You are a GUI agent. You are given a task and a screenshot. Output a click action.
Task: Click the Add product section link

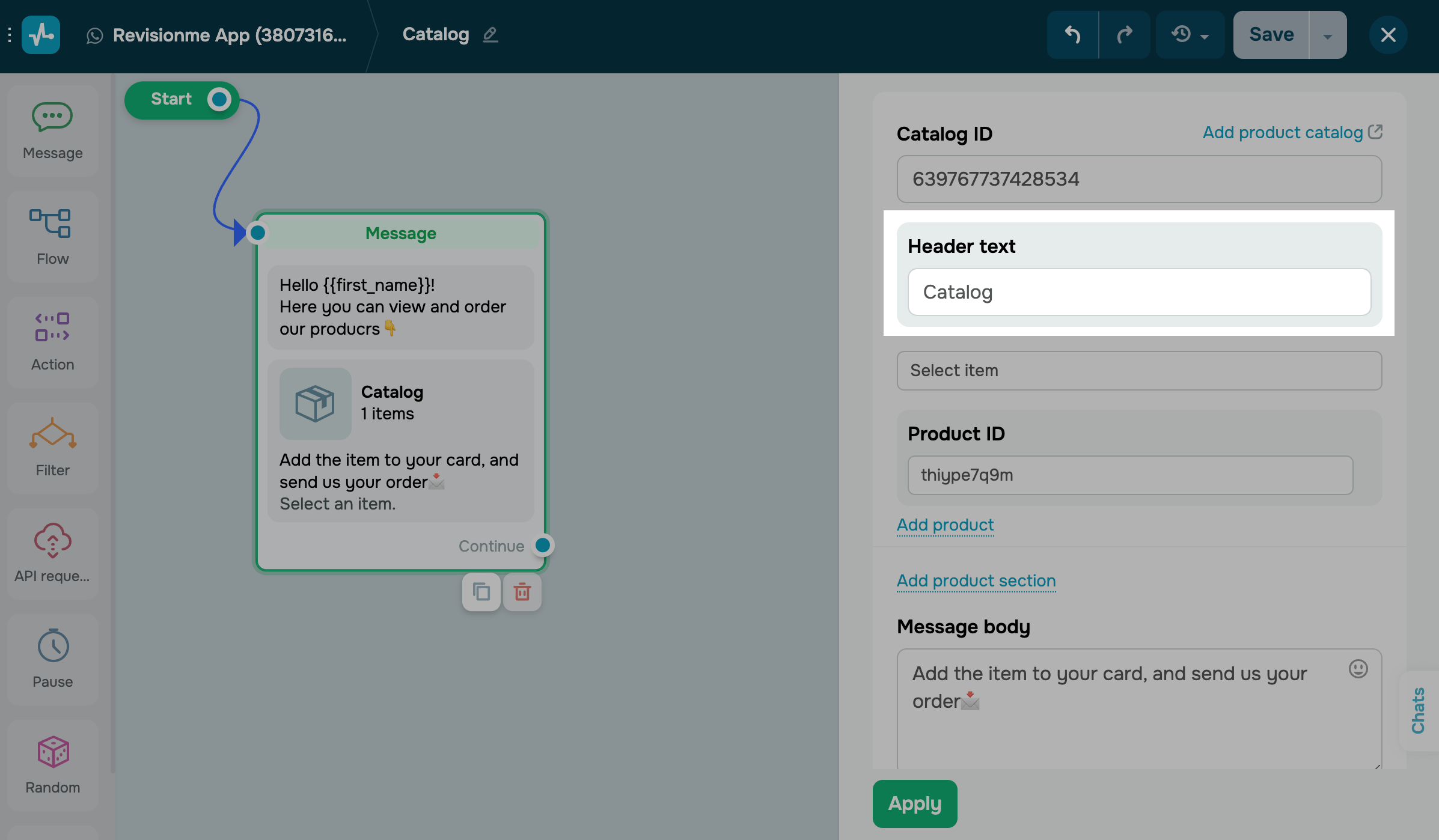(976, 581)
